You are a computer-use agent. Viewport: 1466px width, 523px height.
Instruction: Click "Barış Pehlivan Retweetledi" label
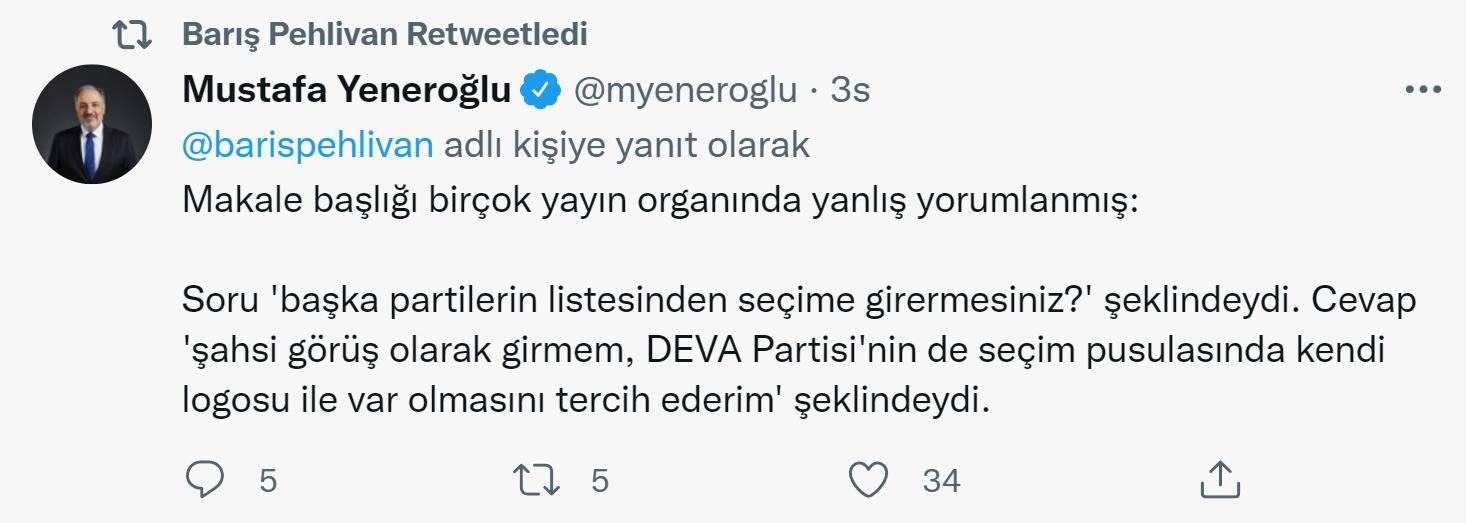[385, 35]
